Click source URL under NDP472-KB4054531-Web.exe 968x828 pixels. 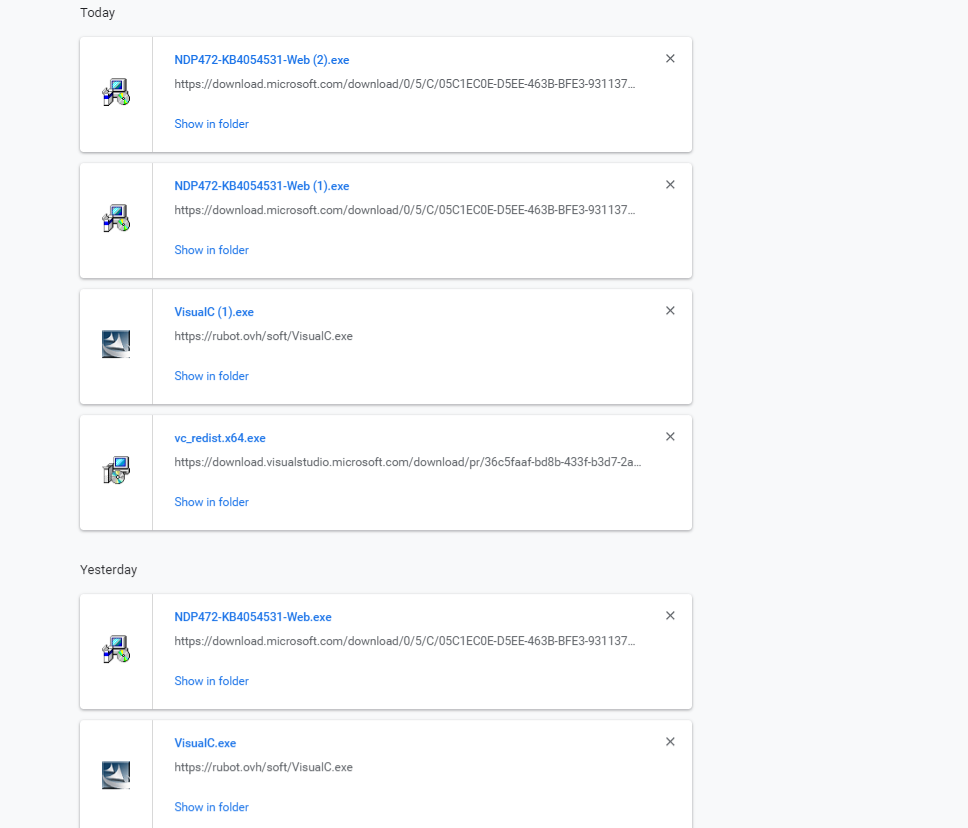(x=404, y=641)
